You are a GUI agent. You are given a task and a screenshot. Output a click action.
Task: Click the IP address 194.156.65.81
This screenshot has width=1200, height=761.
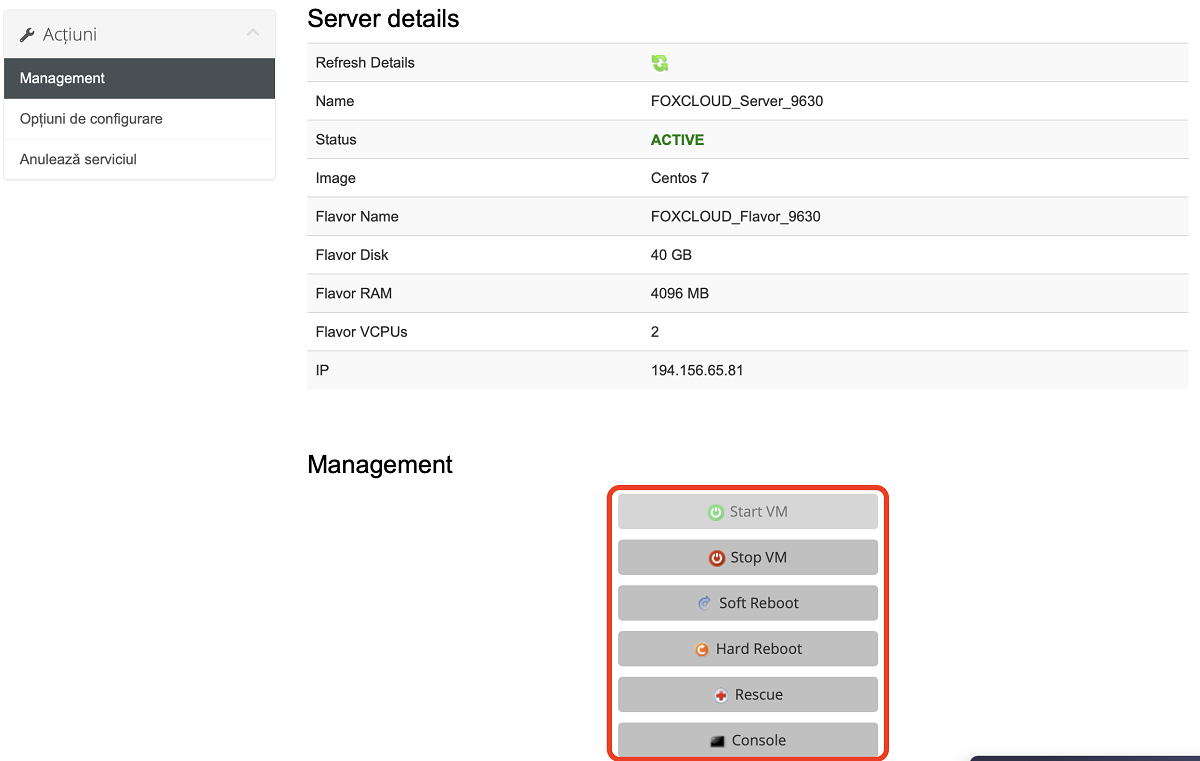pyautogui.click(x=696, y=370)
